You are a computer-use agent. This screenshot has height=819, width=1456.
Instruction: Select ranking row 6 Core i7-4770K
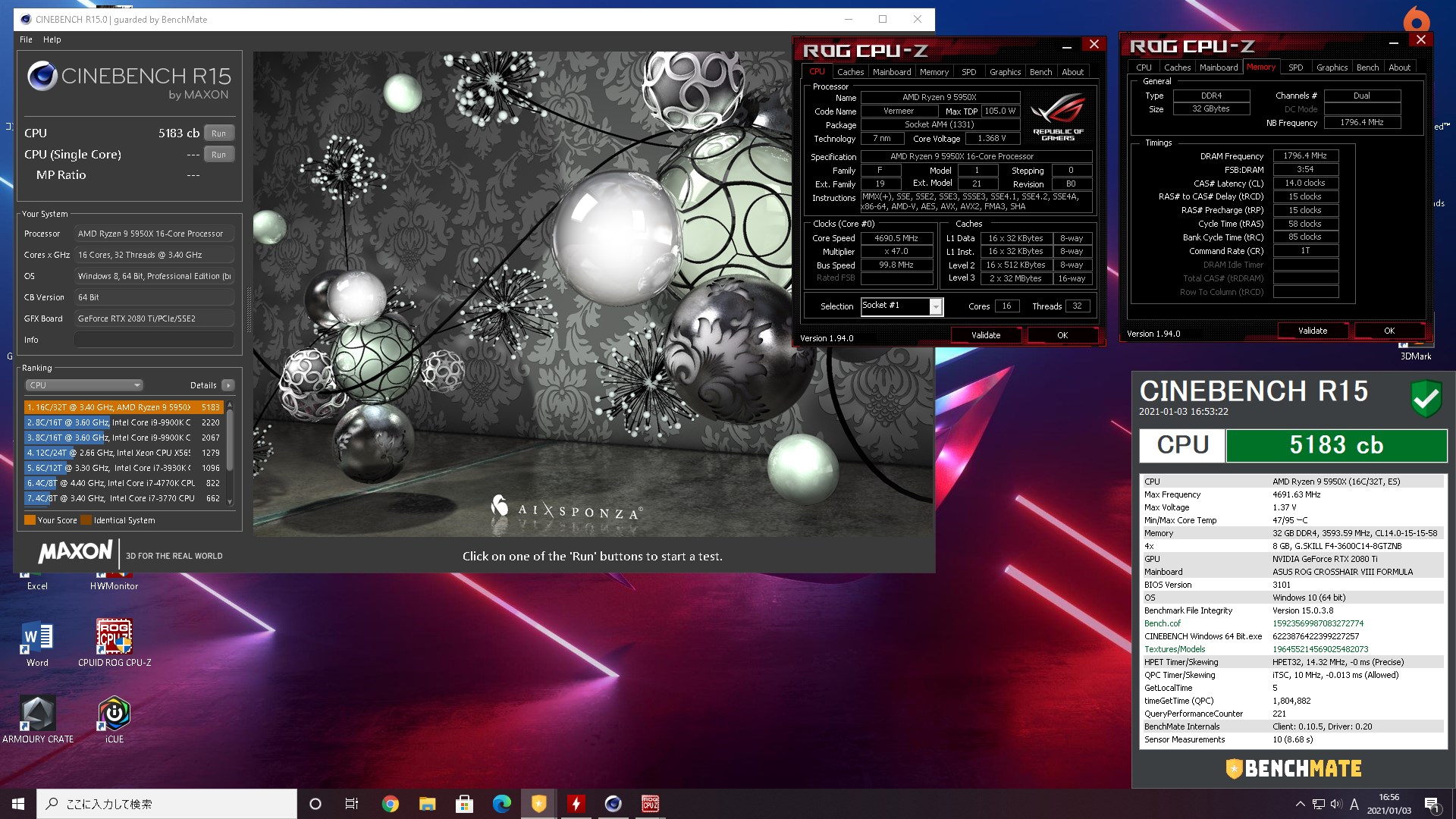click(x=124, y=483)
